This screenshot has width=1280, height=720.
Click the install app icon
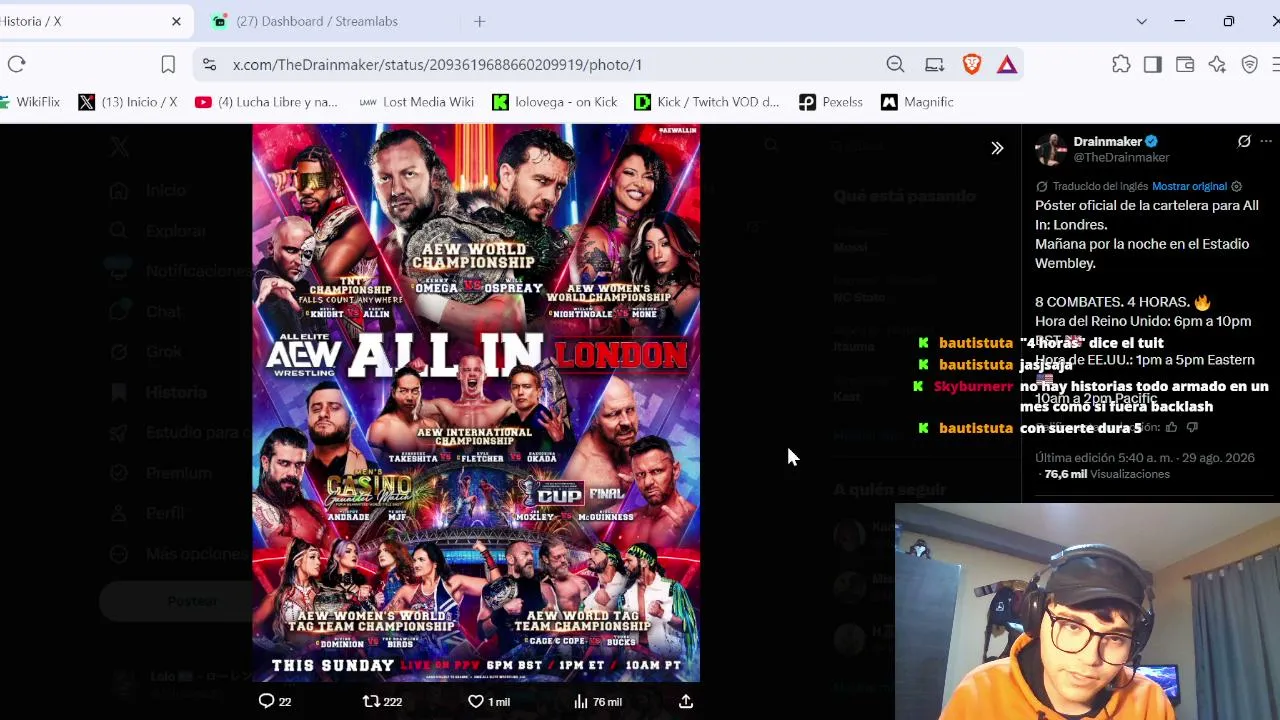tap(934, 64)
